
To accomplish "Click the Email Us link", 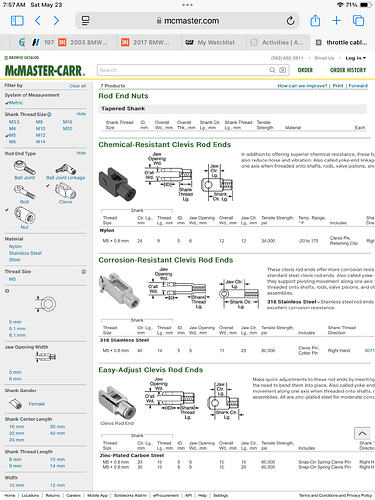I will pos(324,58).
